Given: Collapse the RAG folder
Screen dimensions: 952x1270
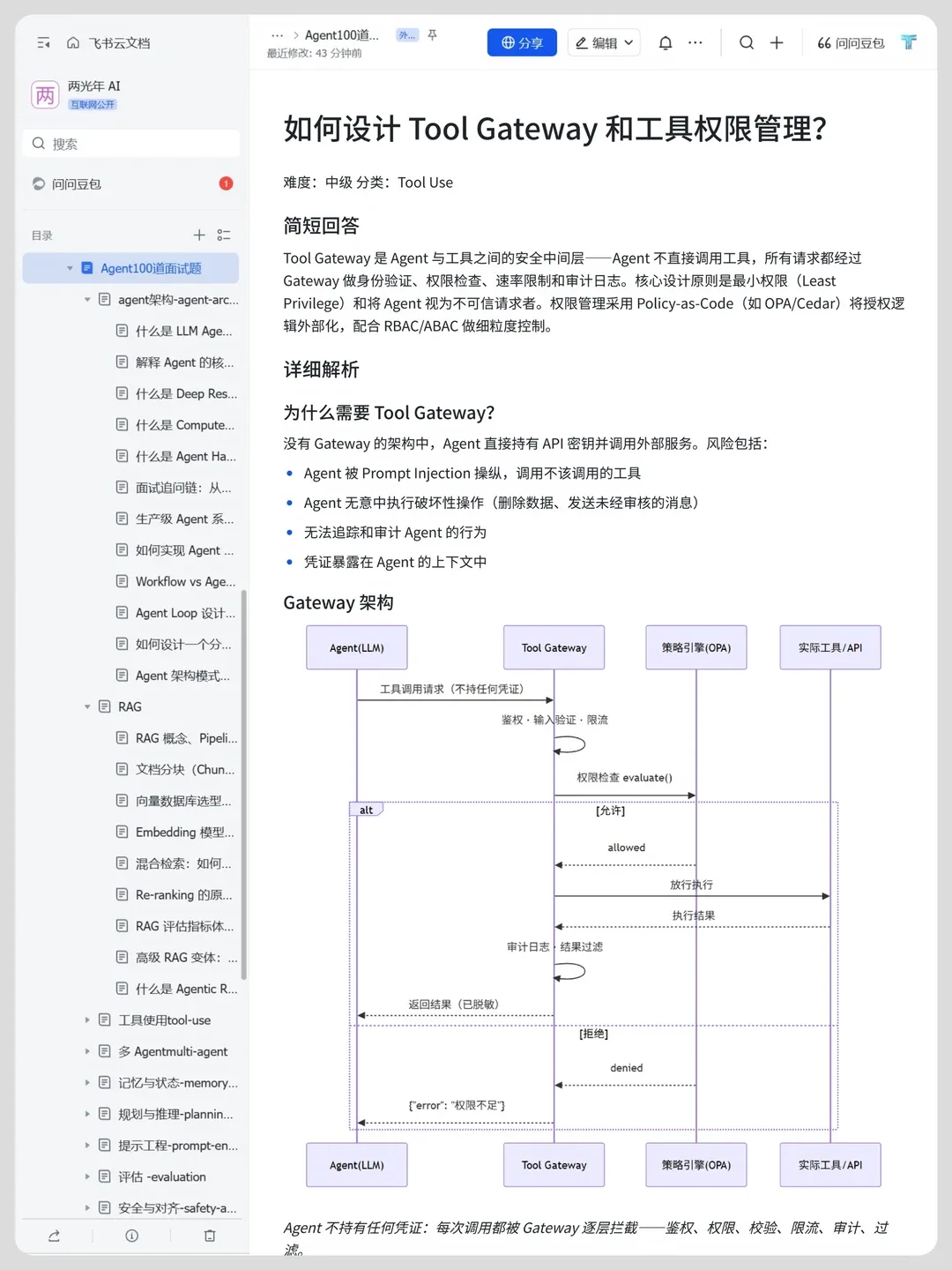Looking at the screenshot, I should [x=87, y=706].
